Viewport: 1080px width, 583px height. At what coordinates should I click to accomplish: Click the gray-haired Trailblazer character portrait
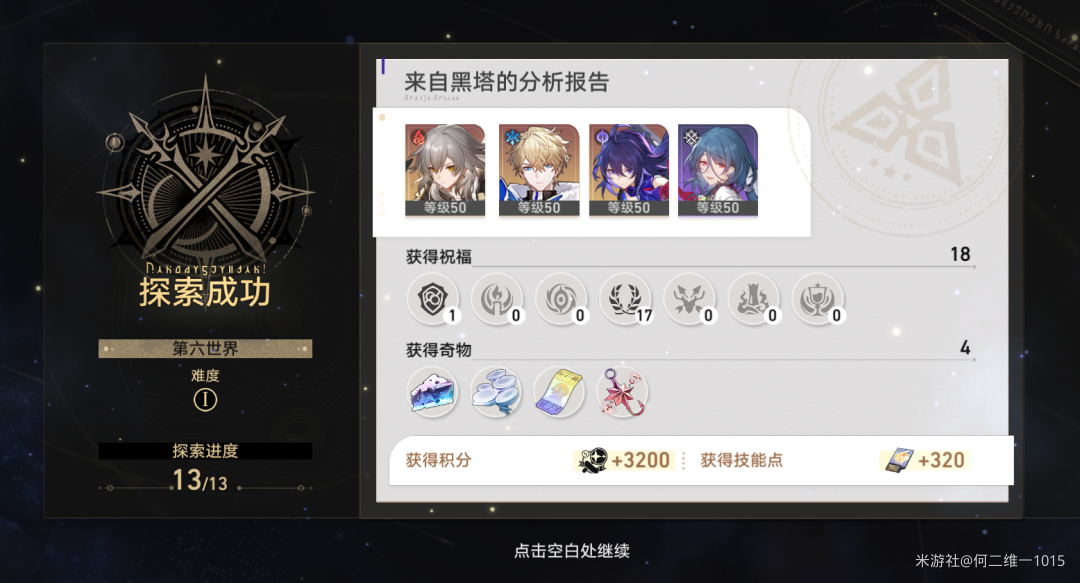[445, 170]
